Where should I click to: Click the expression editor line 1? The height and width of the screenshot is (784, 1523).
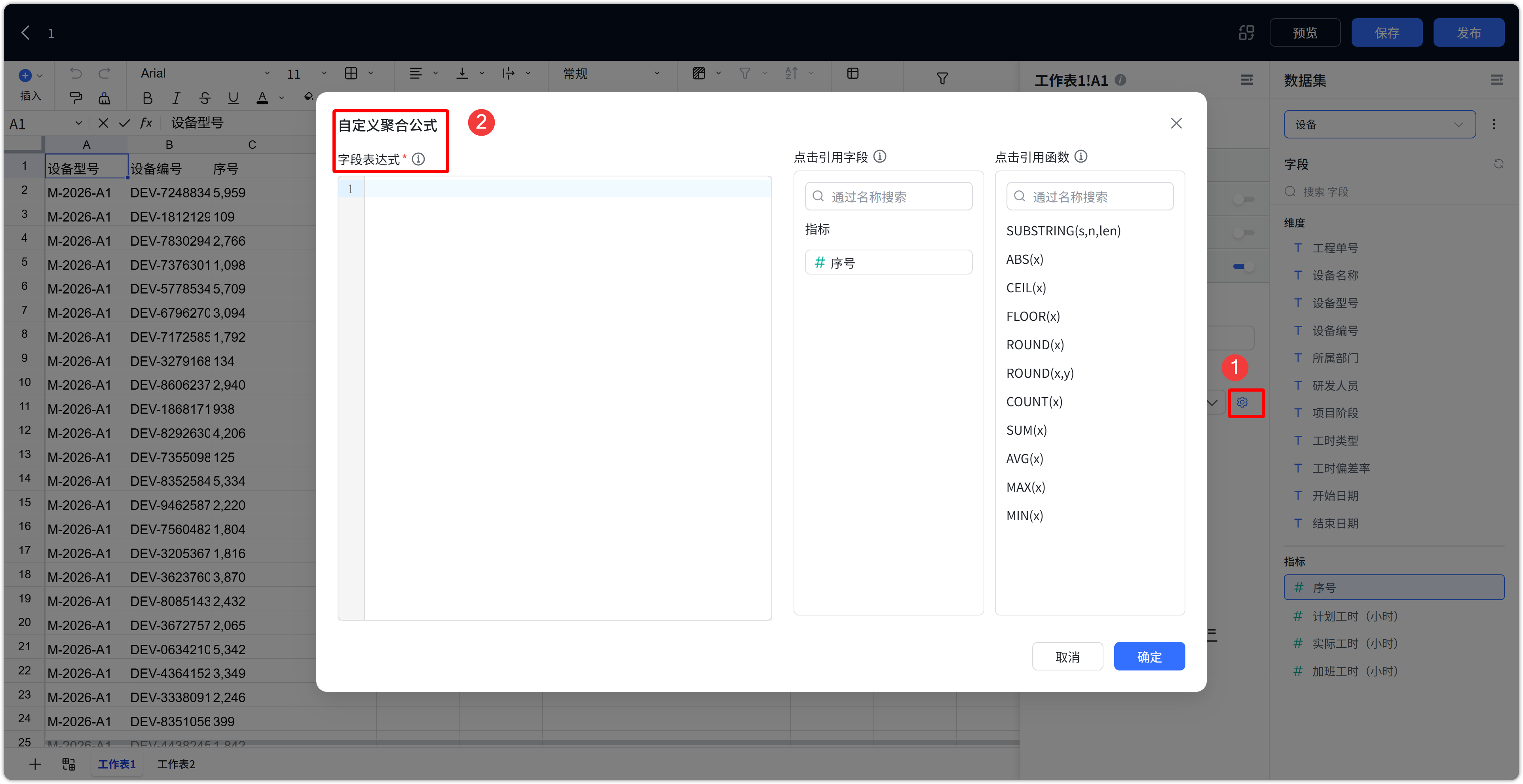point(568,189)
